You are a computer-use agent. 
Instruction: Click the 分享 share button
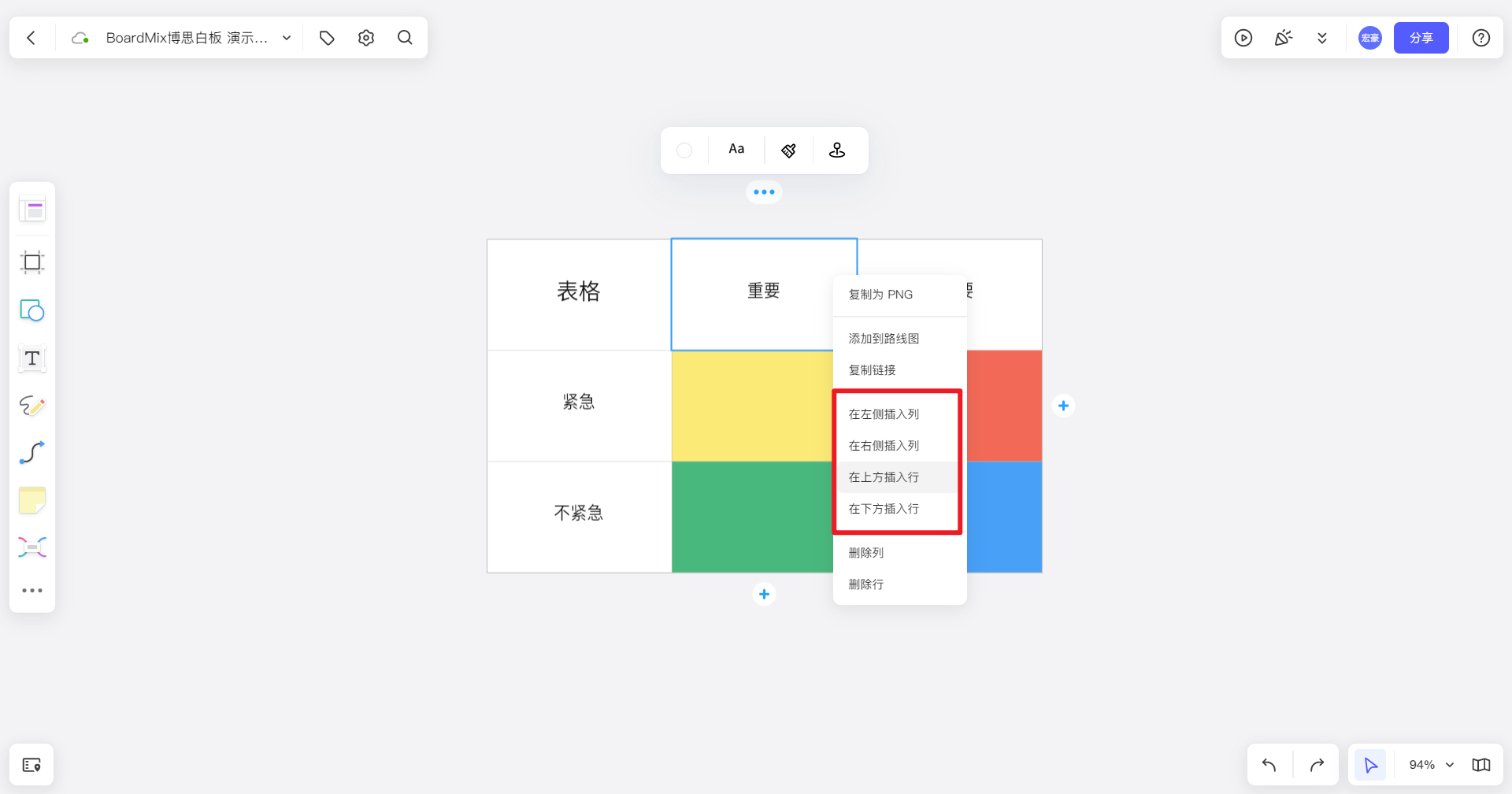click(x=1421, y=37)
